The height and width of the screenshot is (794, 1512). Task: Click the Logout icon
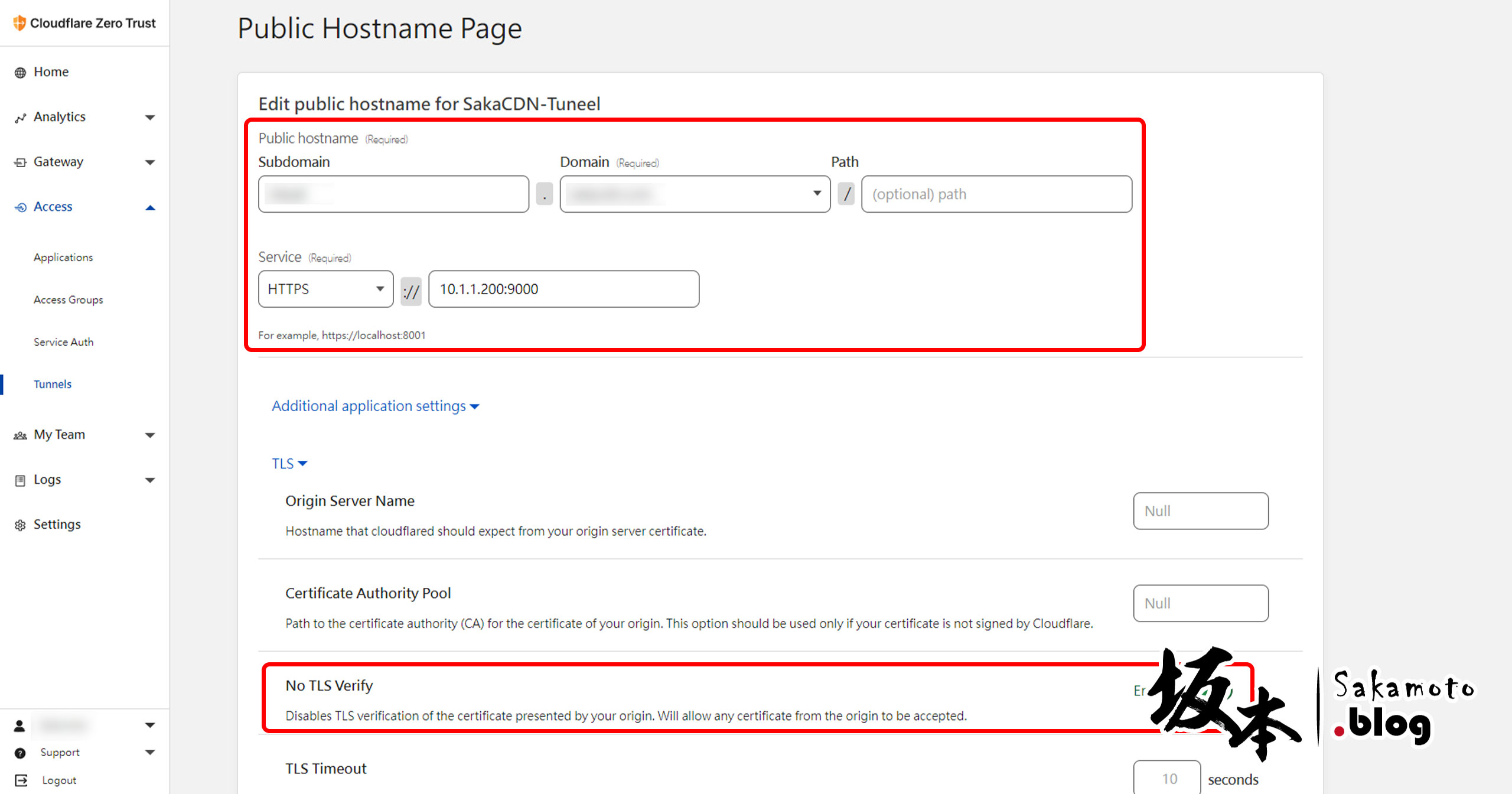(21, 780)
